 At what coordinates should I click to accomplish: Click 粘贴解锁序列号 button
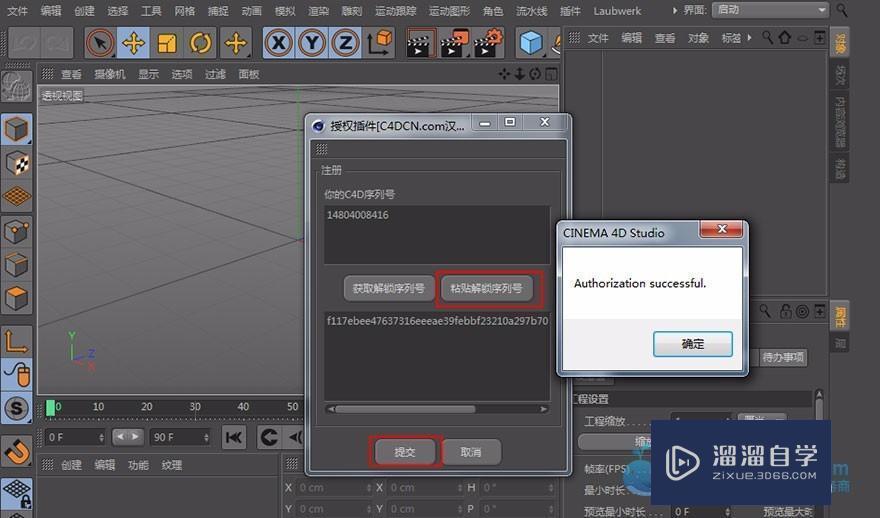[486, 288]
